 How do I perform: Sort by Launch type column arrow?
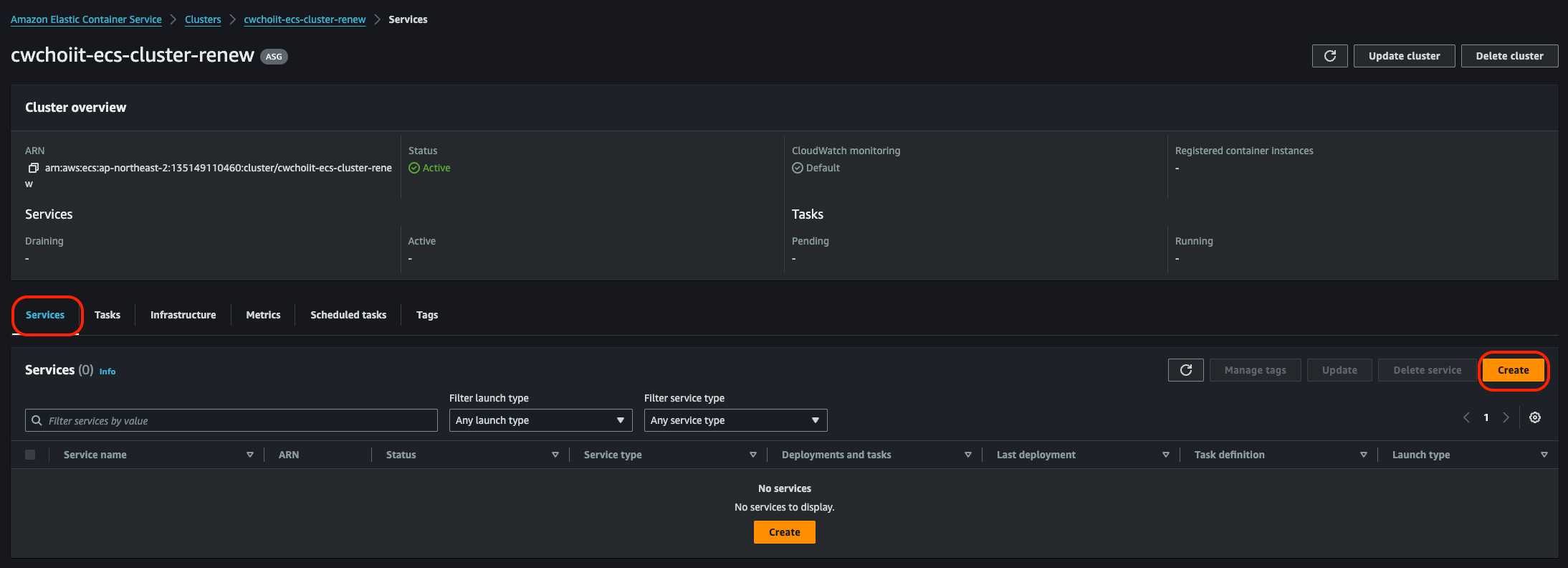[1544, 455]
